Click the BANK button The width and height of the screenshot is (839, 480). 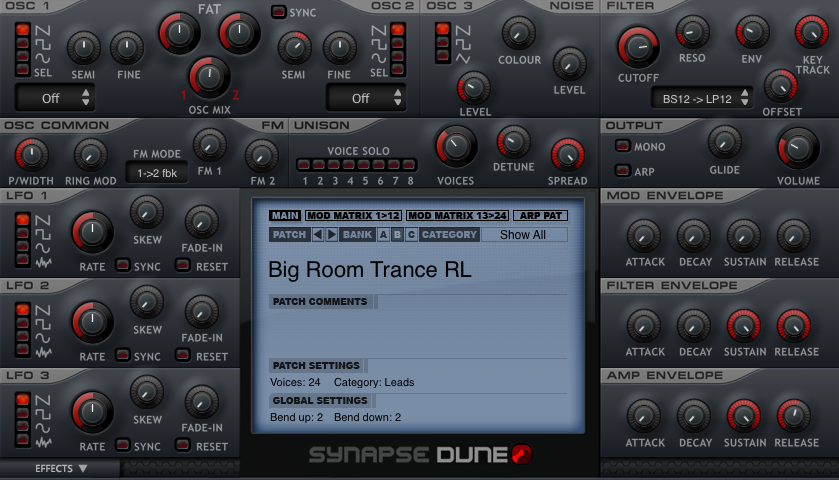coord(357,234)
